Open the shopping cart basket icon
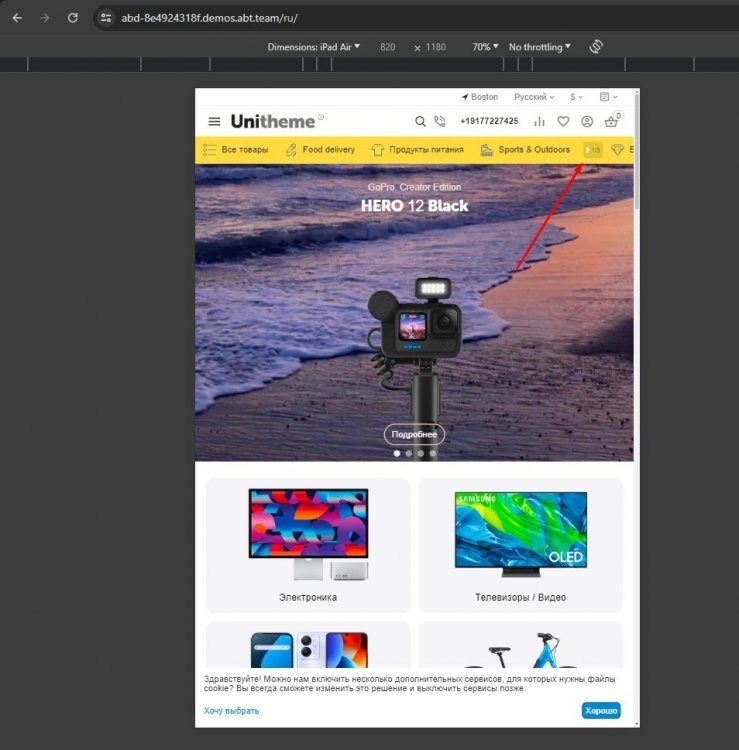Viewport: 739px width, 750px height. (611, 122)
